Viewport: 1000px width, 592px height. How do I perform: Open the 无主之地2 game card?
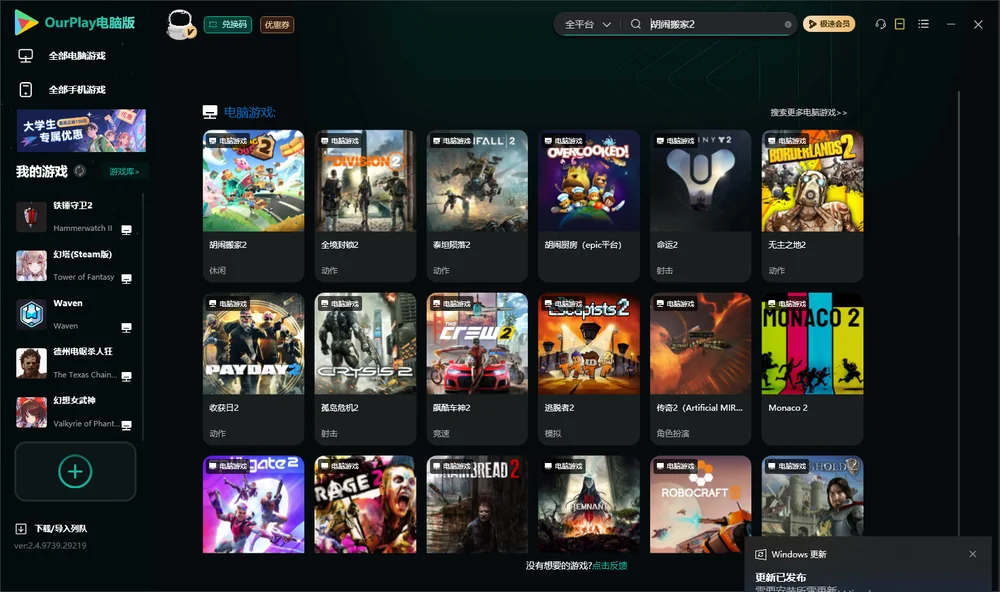point(812,205)
